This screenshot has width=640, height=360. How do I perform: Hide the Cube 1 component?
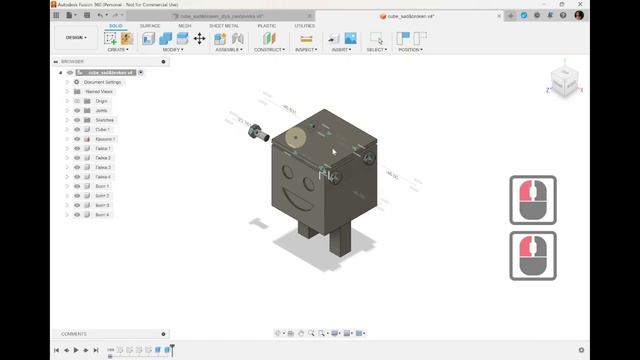click(x=77, y=129)
